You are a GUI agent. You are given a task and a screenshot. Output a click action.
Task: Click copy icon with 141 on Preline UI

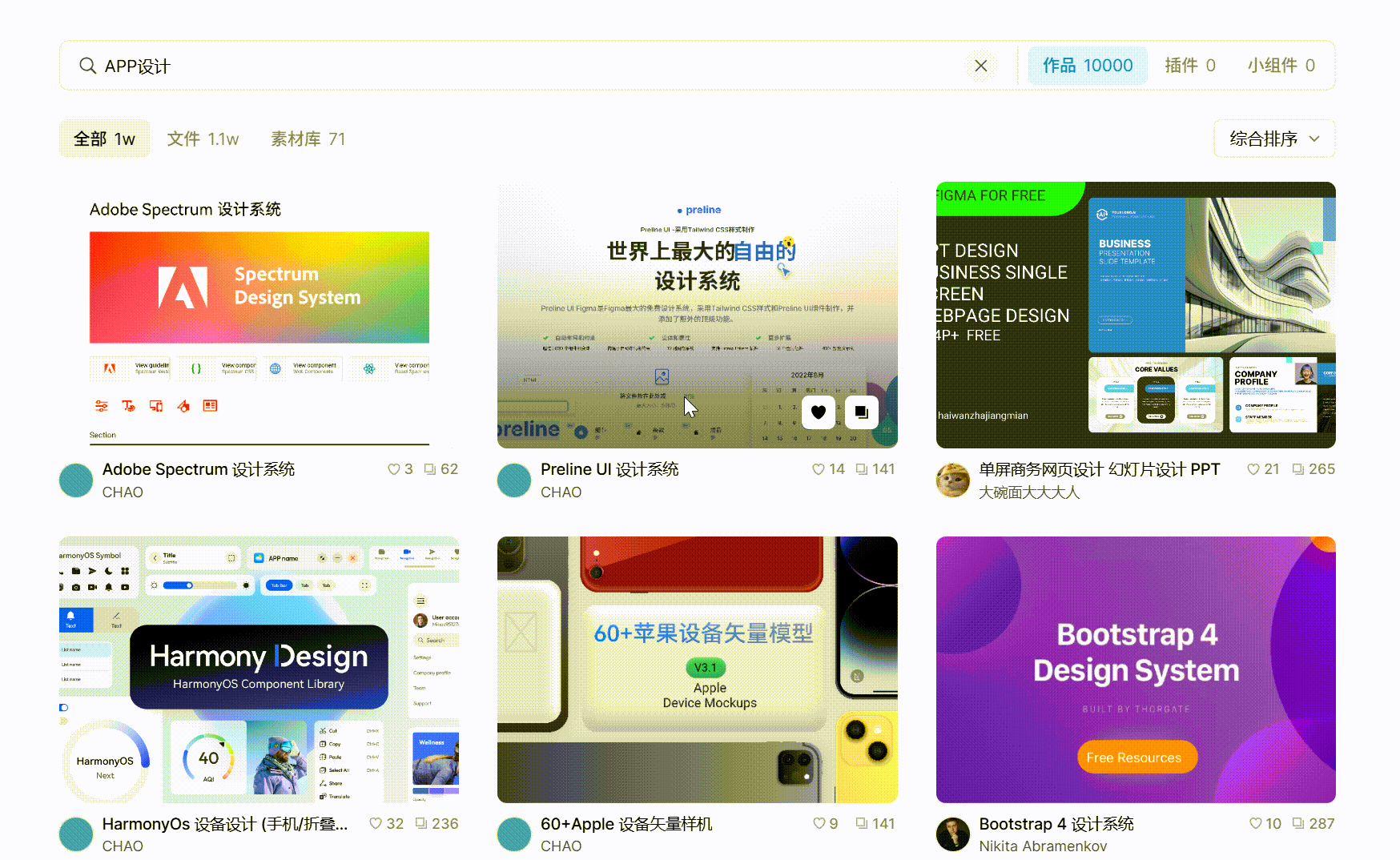(862, 469)
